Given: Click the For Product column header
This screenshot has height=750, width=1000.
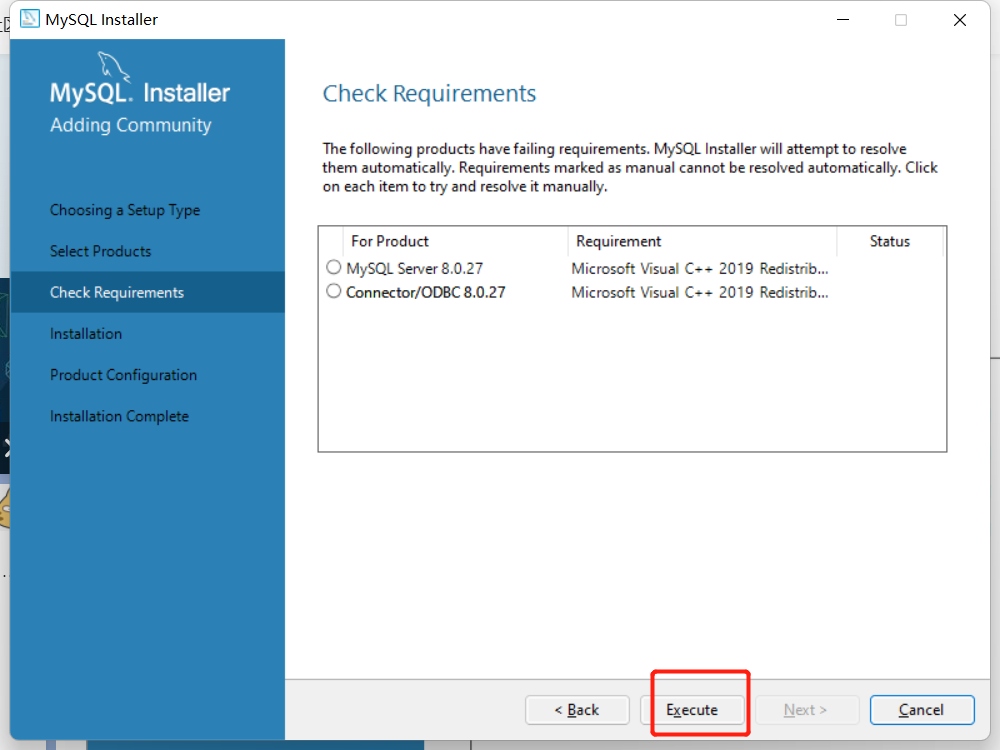Looking at the screenshot, I should click(x=455, y=241).
